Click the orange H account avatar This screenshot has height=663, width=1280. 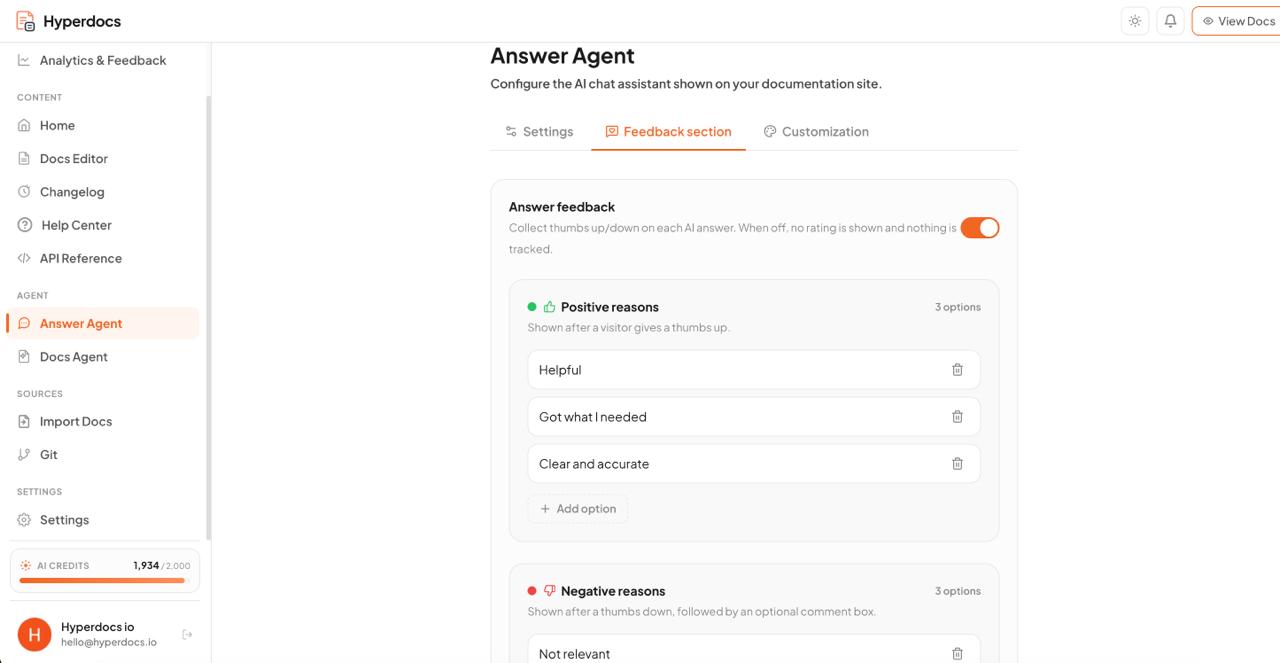coord(34,634)
